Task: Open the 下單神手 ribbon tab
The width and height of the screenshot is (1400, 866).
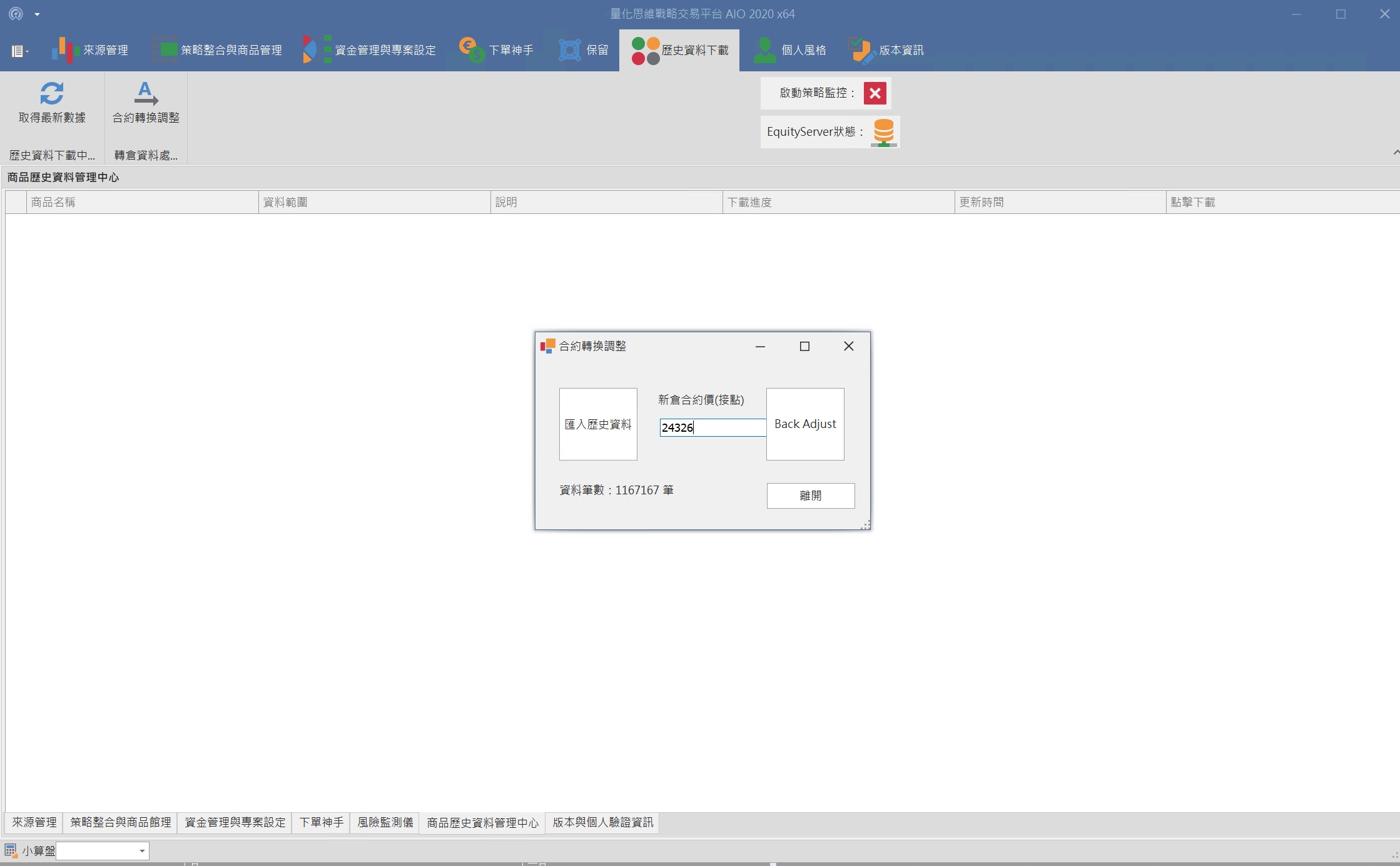Action: click(x=496, y=50)
